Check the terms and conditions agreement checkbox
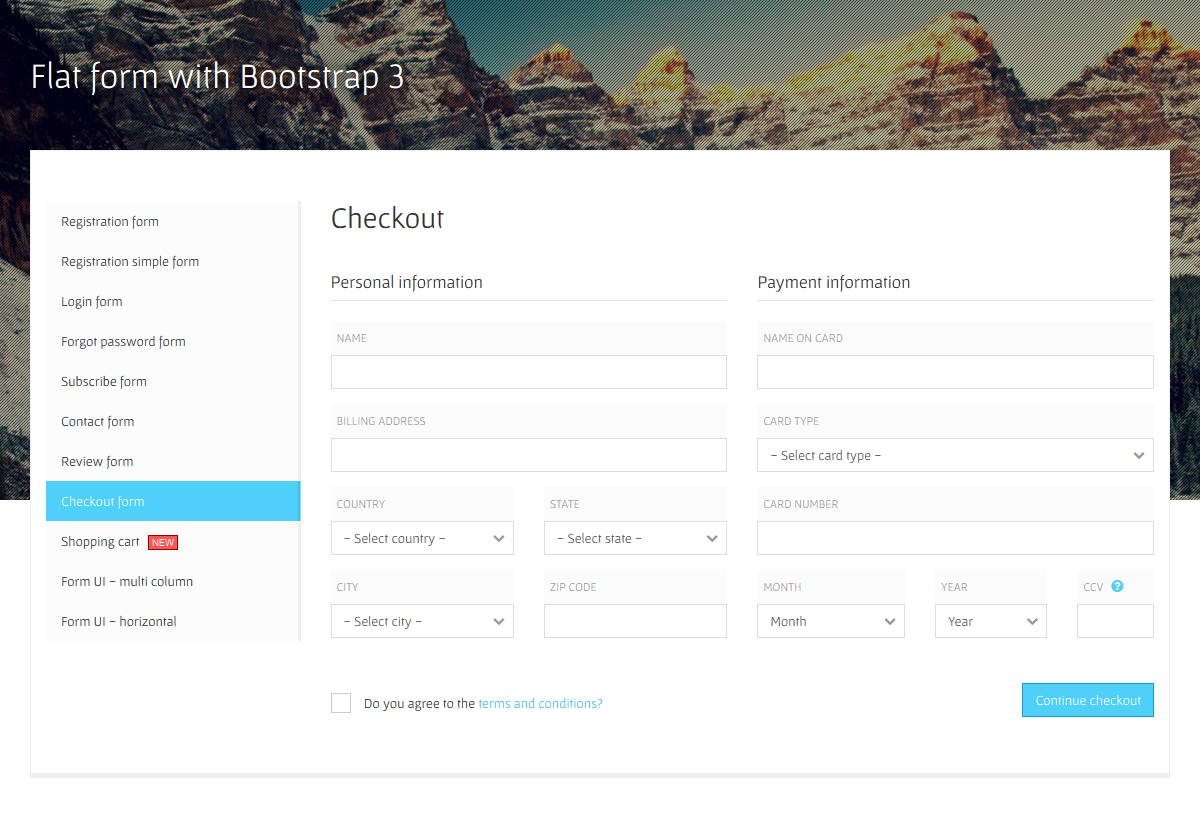Image resolution: width=1200 pixels, height=829 pixels. pos(341,702)
